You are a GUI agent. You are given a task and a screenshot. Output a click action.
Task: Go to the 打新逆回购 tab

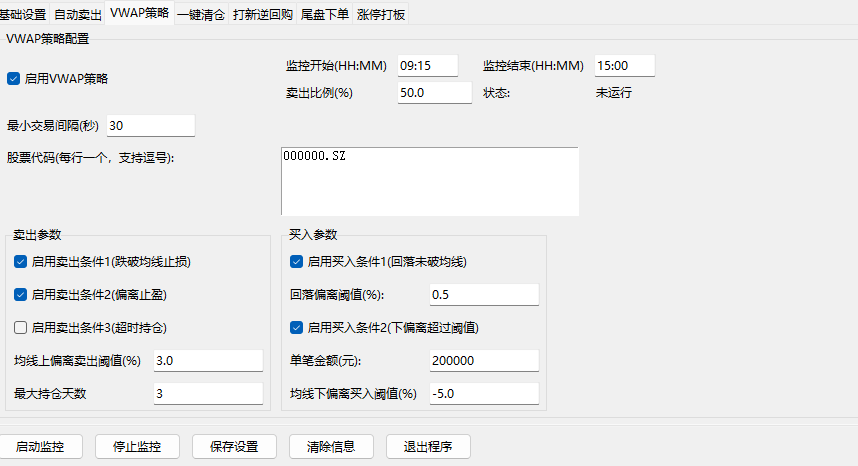263,14
